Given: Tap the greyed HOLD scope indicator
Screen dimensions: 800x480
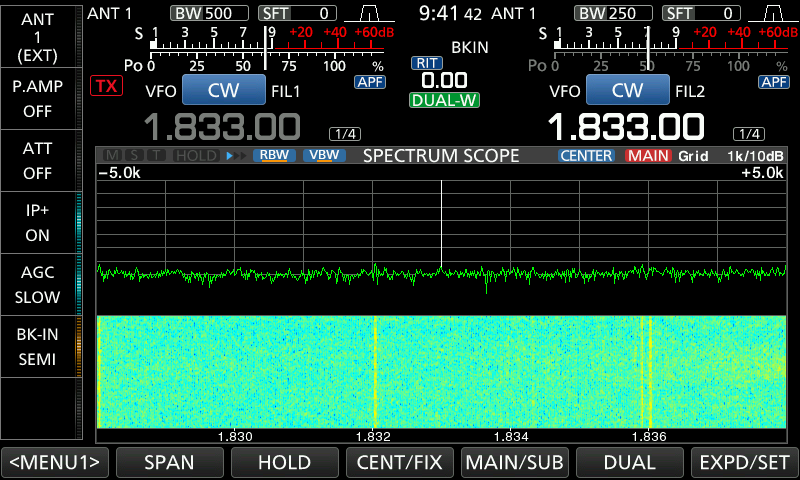Looking at the screenshot, I should 196,156.
